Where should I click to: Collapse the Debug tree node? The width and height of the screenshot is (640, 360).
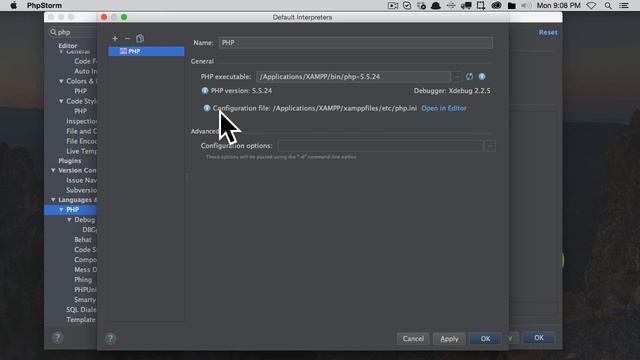click(69, 220)
